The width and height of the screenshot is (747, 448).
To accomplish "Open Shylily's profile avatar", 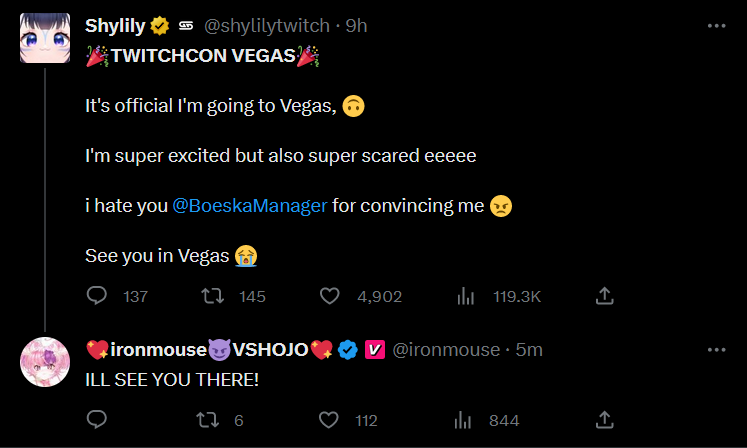I will (44, 39).
